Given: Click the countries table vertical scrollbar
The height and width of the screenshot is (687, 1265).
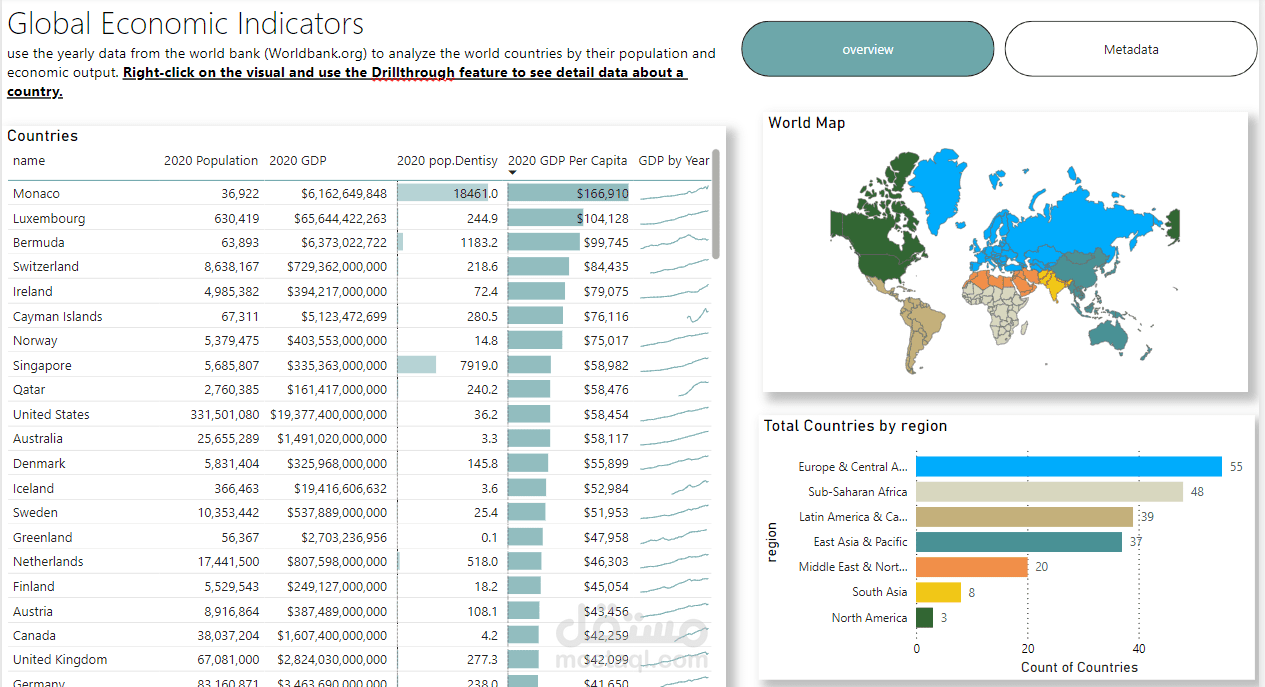Looking at the screenshot, I should [x=716, y=204].
